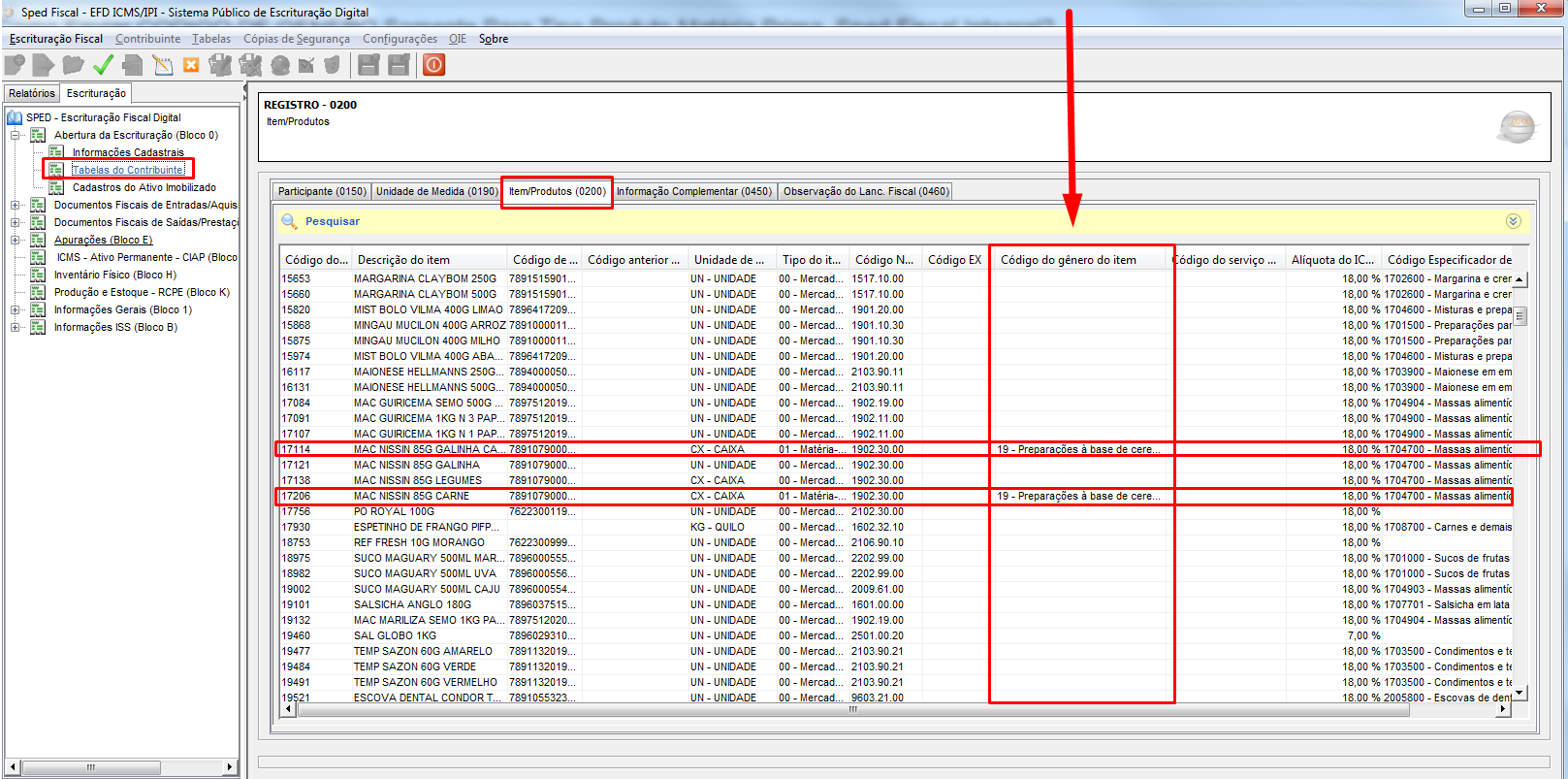Click the globe toolbar icon

tap(280, 65)
